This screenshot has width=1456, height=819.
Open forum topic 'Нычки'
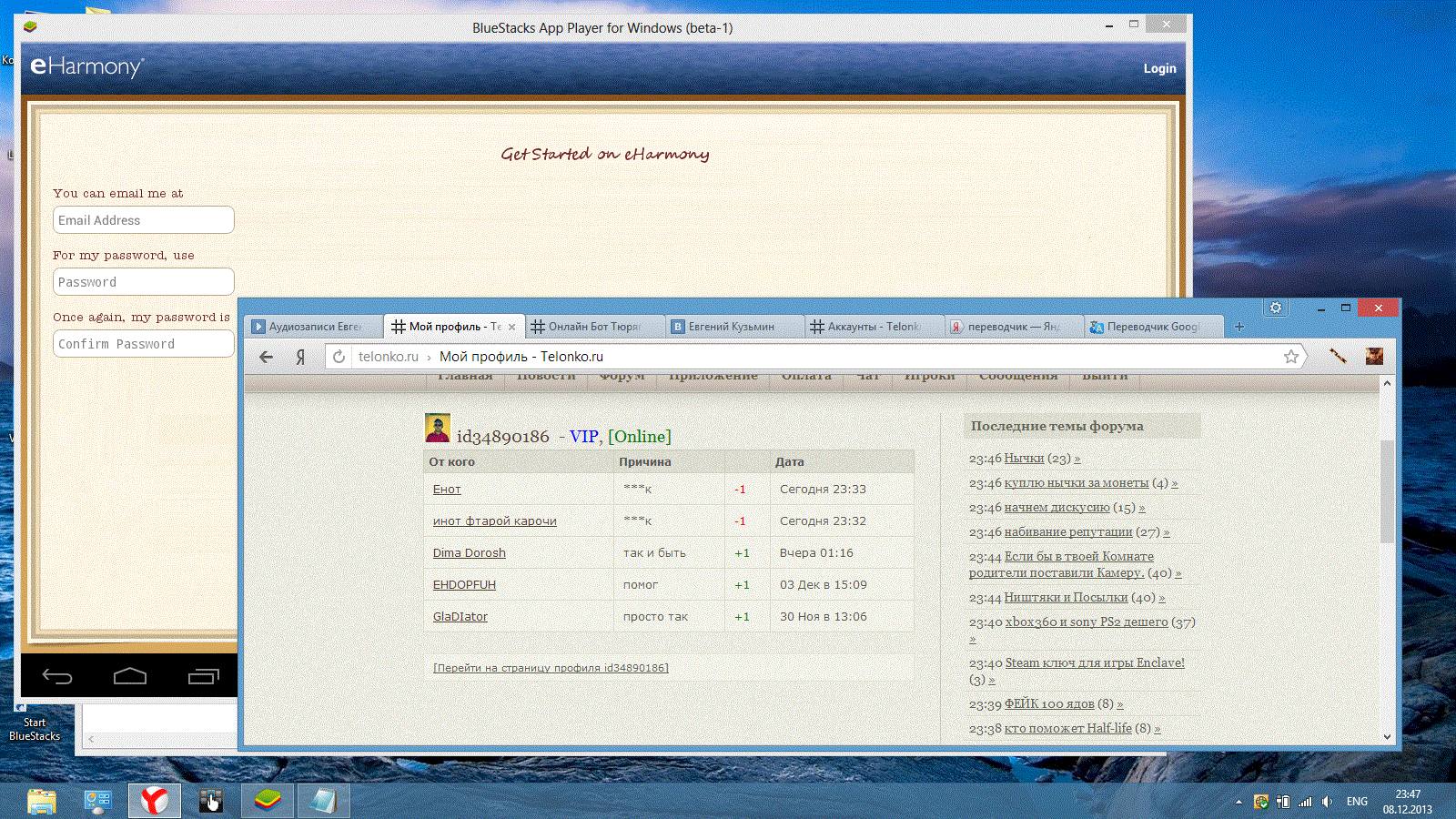pos(1024,459)
